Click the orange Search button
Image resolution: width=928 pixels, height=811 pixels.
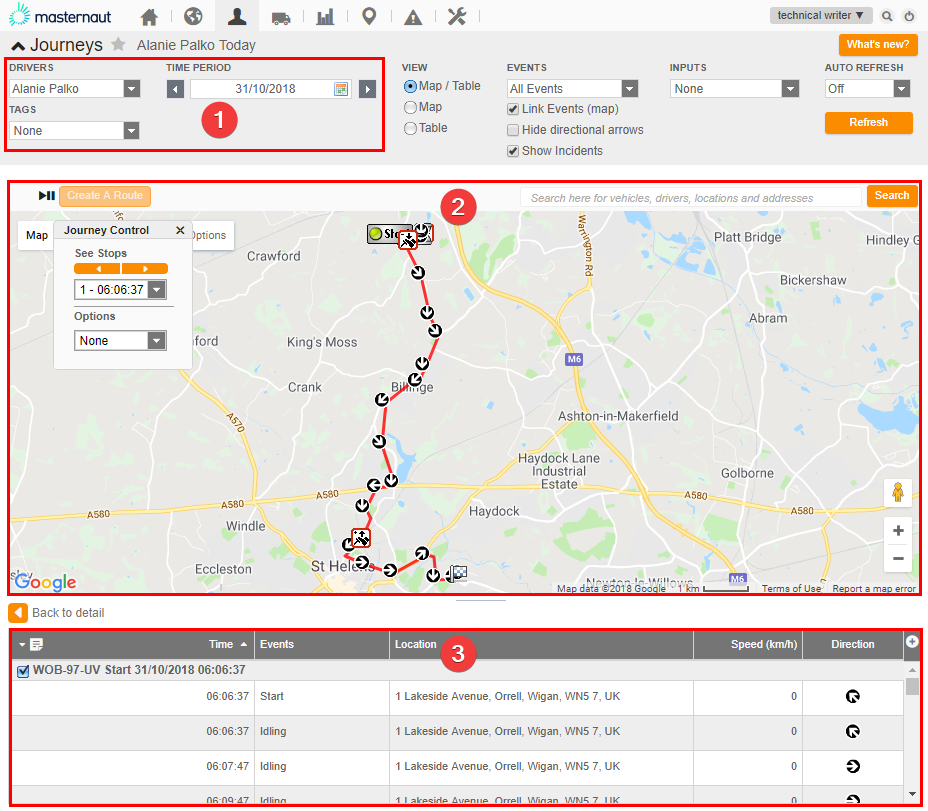coord(892,195)
